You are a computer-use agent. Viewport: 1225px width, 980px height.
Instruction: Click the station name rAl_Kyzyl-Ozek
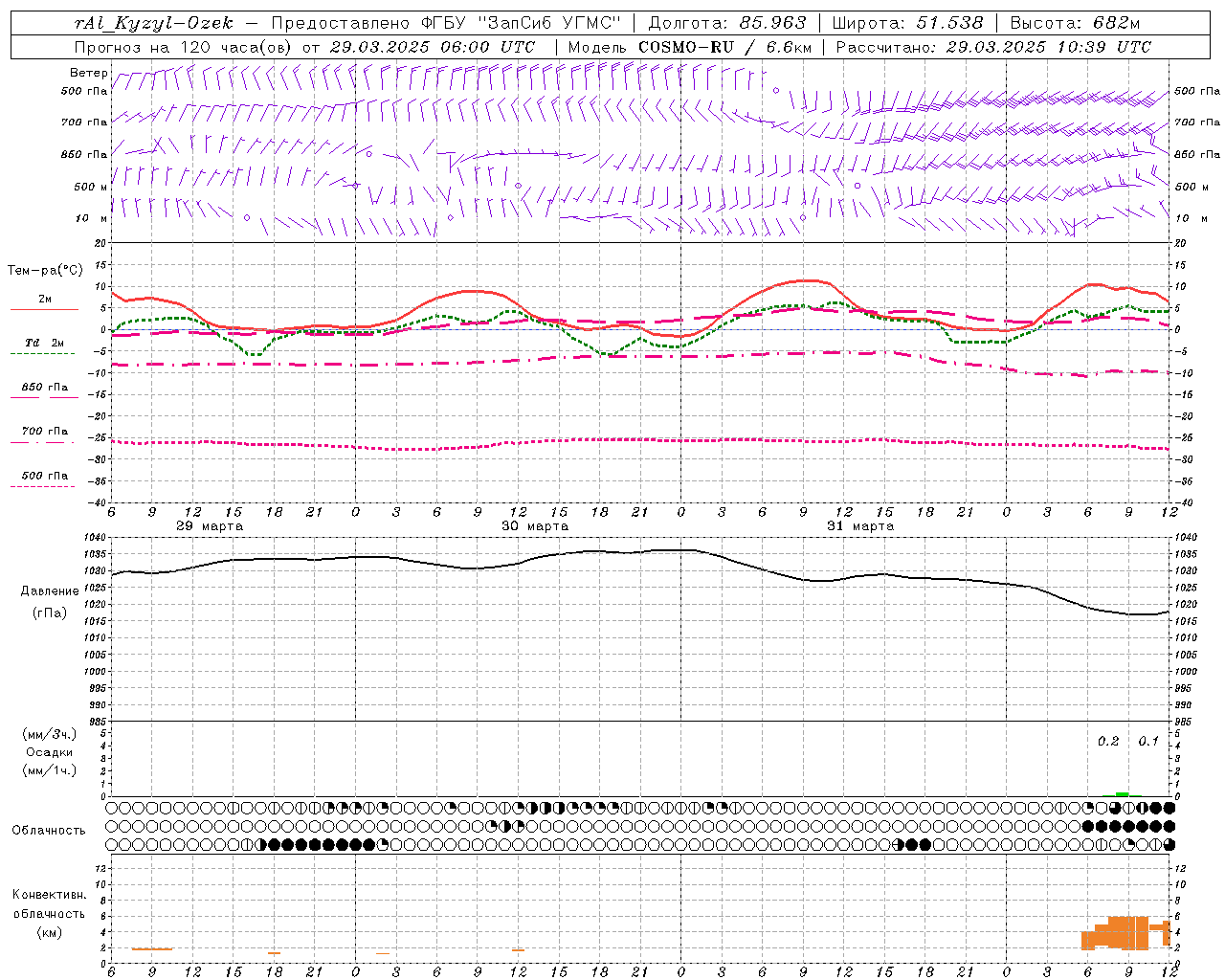point(153,23)
